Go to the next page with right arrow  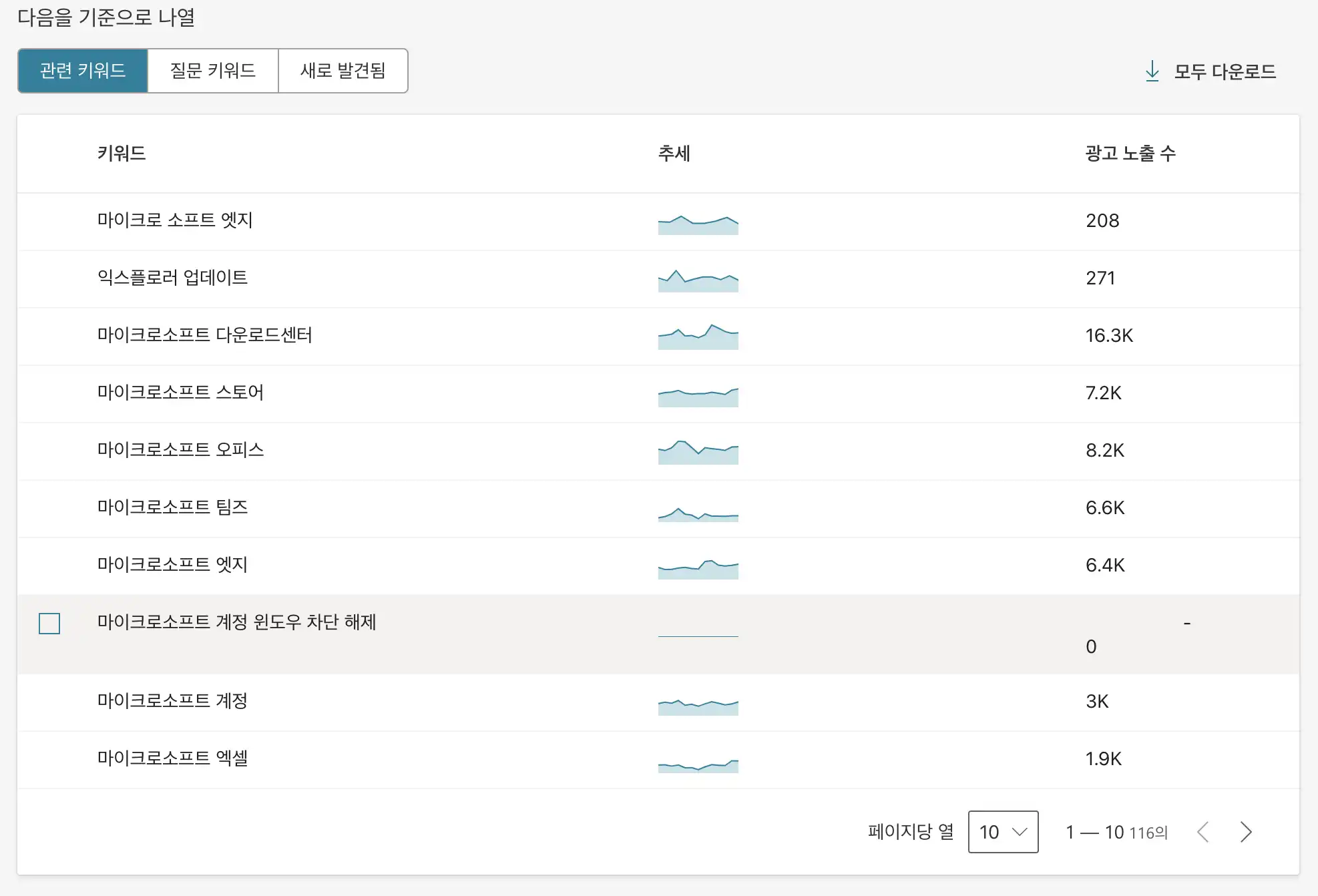point(1246,833)
